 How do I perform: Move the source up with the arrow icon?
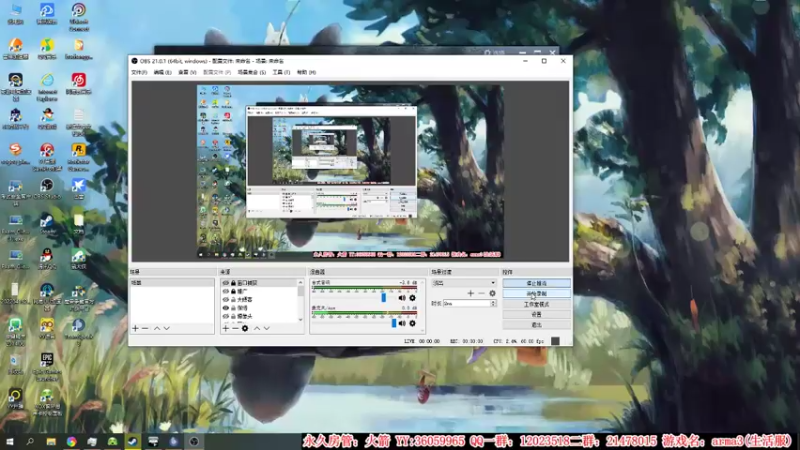point(257,328)
